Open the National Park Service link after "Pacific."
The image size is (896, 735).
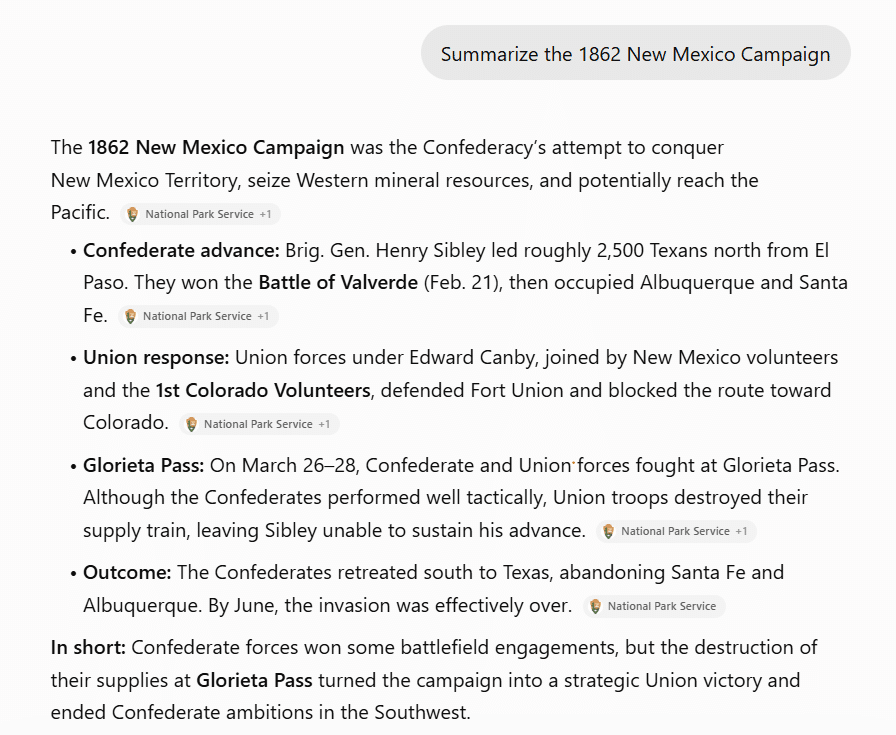point(199,214)
